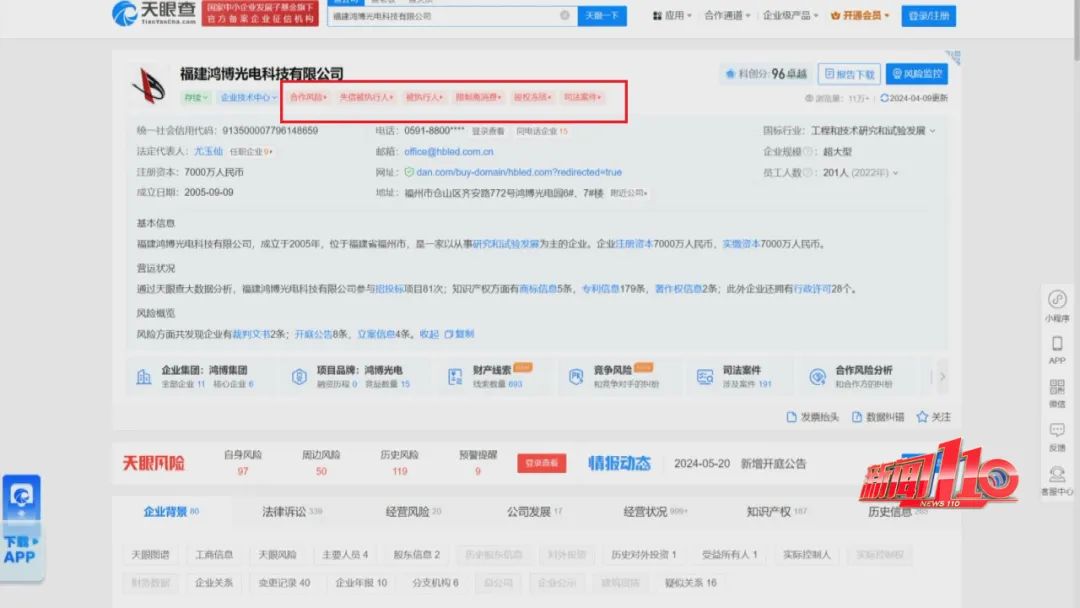Open the 竞争风险 card
Image resolution: width=1080 pixels, height=608 pixels.
pos(618,376)
